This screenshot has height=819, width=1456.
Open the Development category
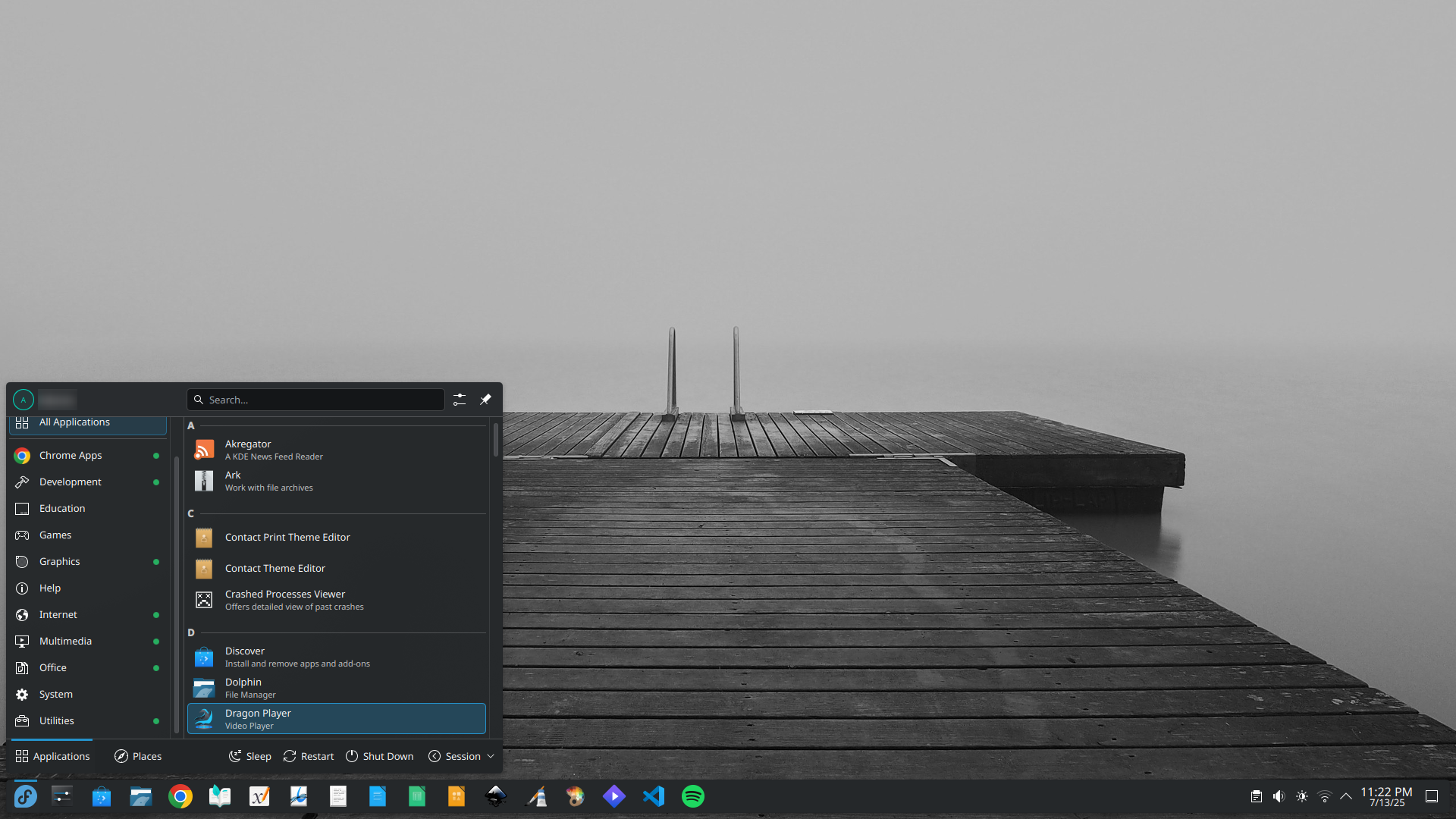(x=88, y=482)
